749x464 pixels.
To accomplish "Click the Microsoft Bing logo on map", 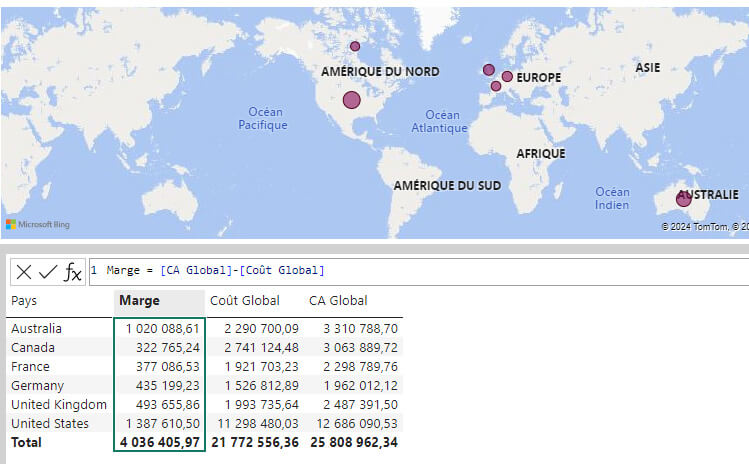I will click(37, 224).
